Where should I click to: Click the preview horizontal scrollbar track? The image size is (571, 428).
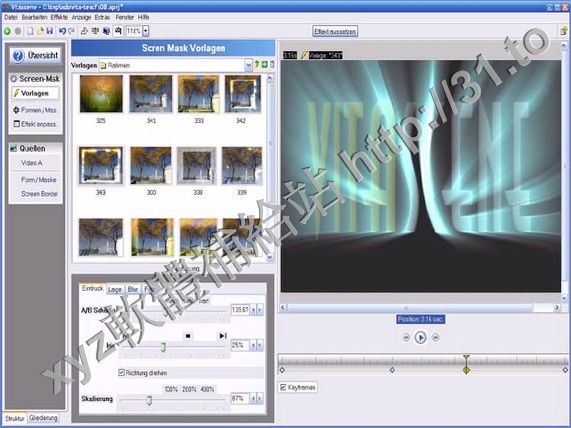click(x=421, y=308)
